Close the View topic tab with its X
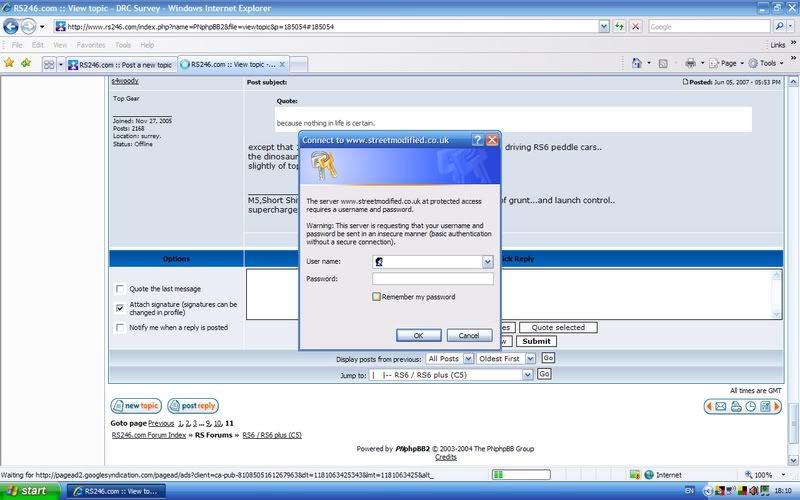Screen dimensions: 800x500 point(282,64)
